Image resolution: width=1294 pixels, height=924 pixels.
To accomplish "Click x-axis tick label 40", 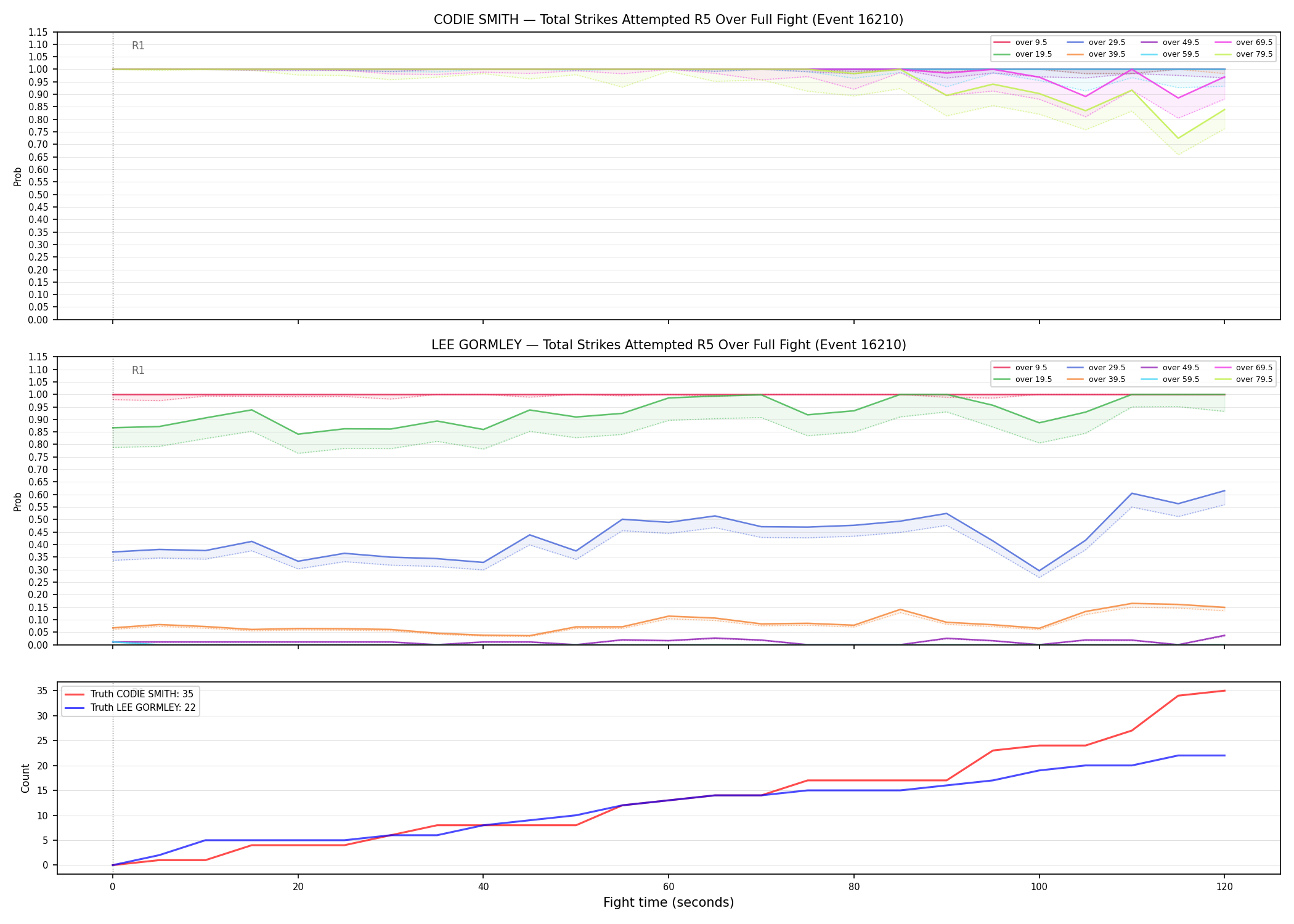I will pos(483,887).
